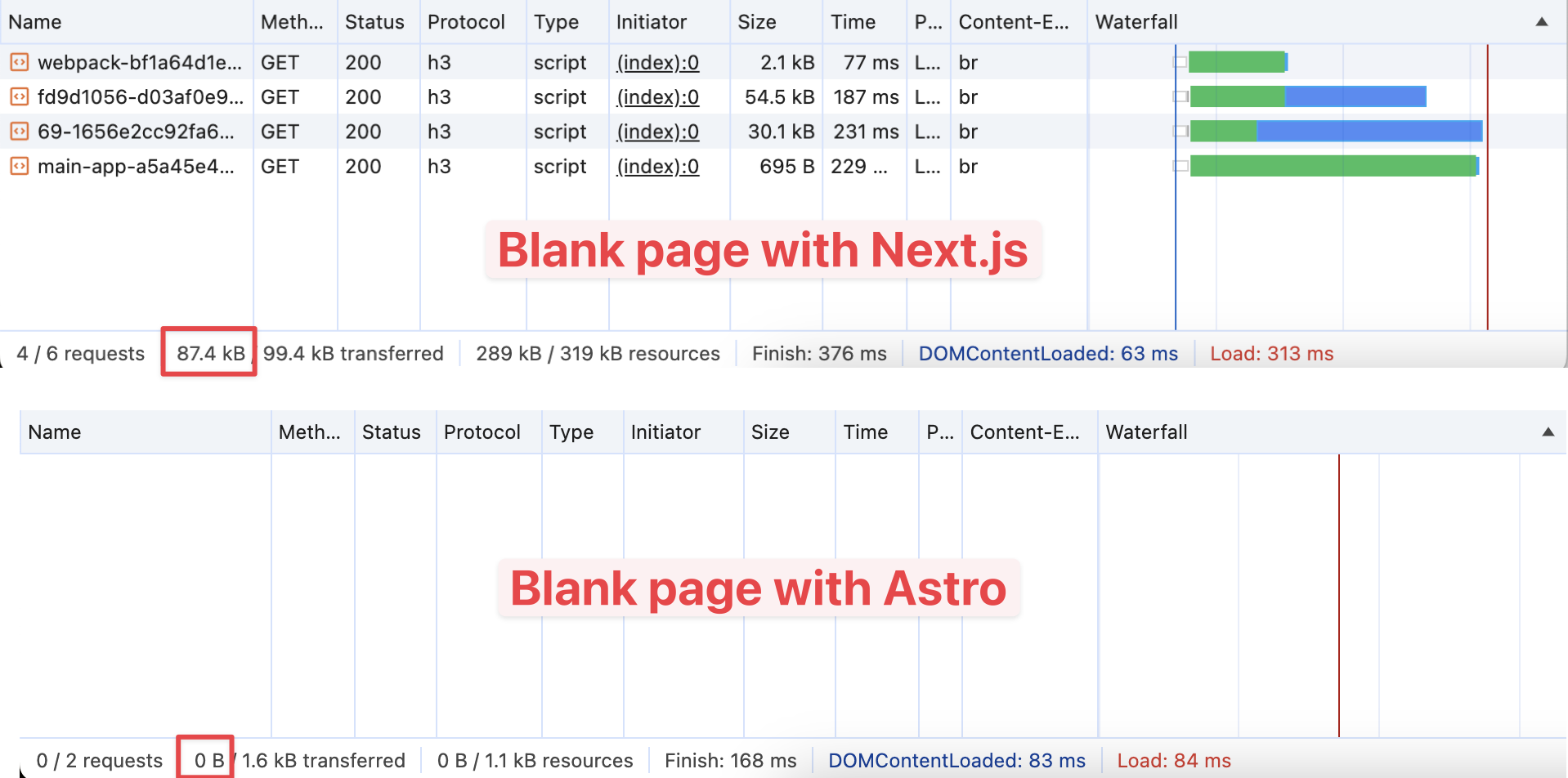
Task: Click the script icon beside fd9d1056-d03af0e9
Action: tap(19, 97)
